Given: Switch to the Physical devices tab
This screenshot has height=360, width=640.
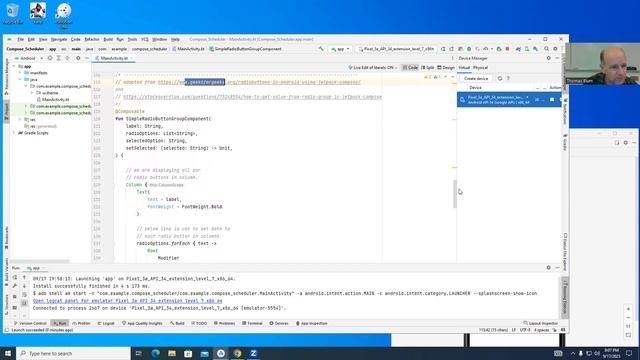Looking at the screenshot, I should (480, 68).
